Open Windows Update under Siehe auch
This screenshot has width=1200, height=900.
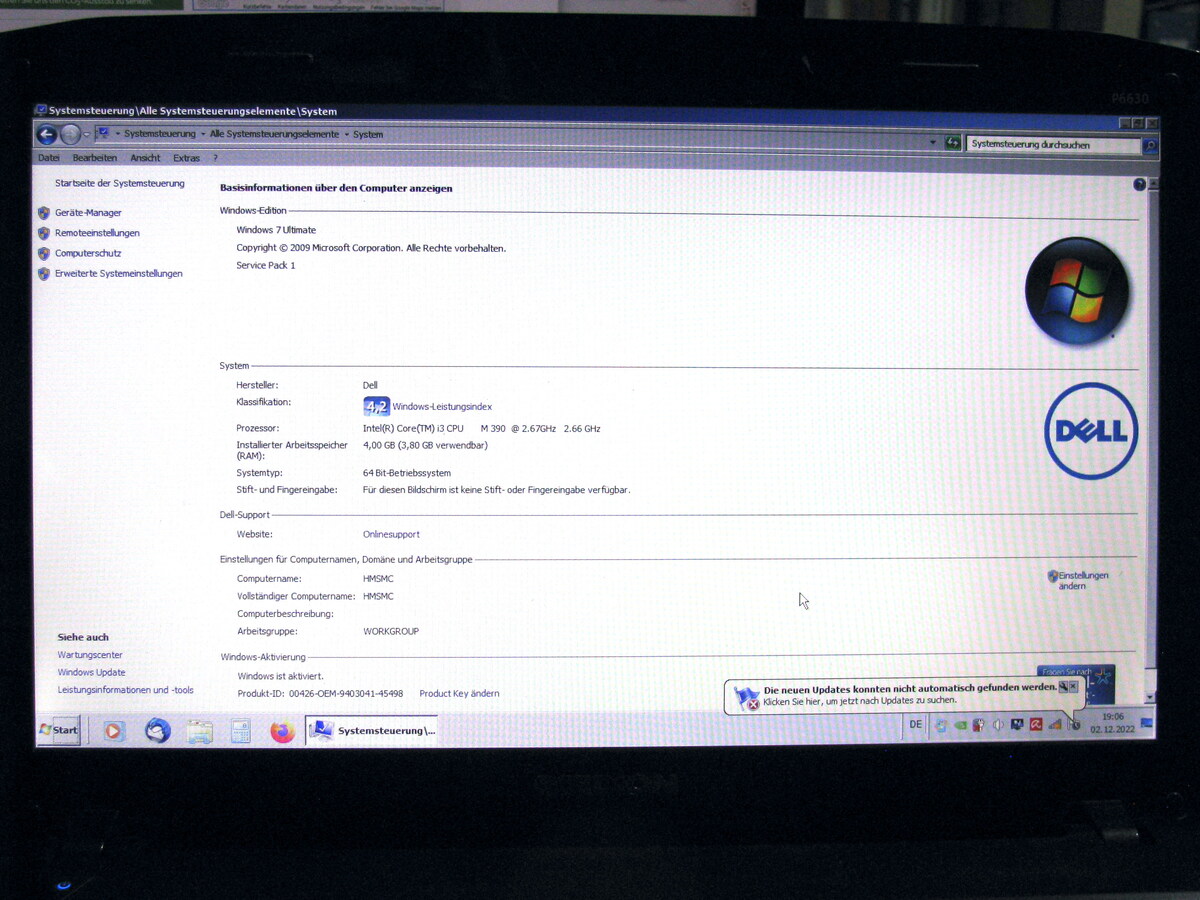point(91,672)
